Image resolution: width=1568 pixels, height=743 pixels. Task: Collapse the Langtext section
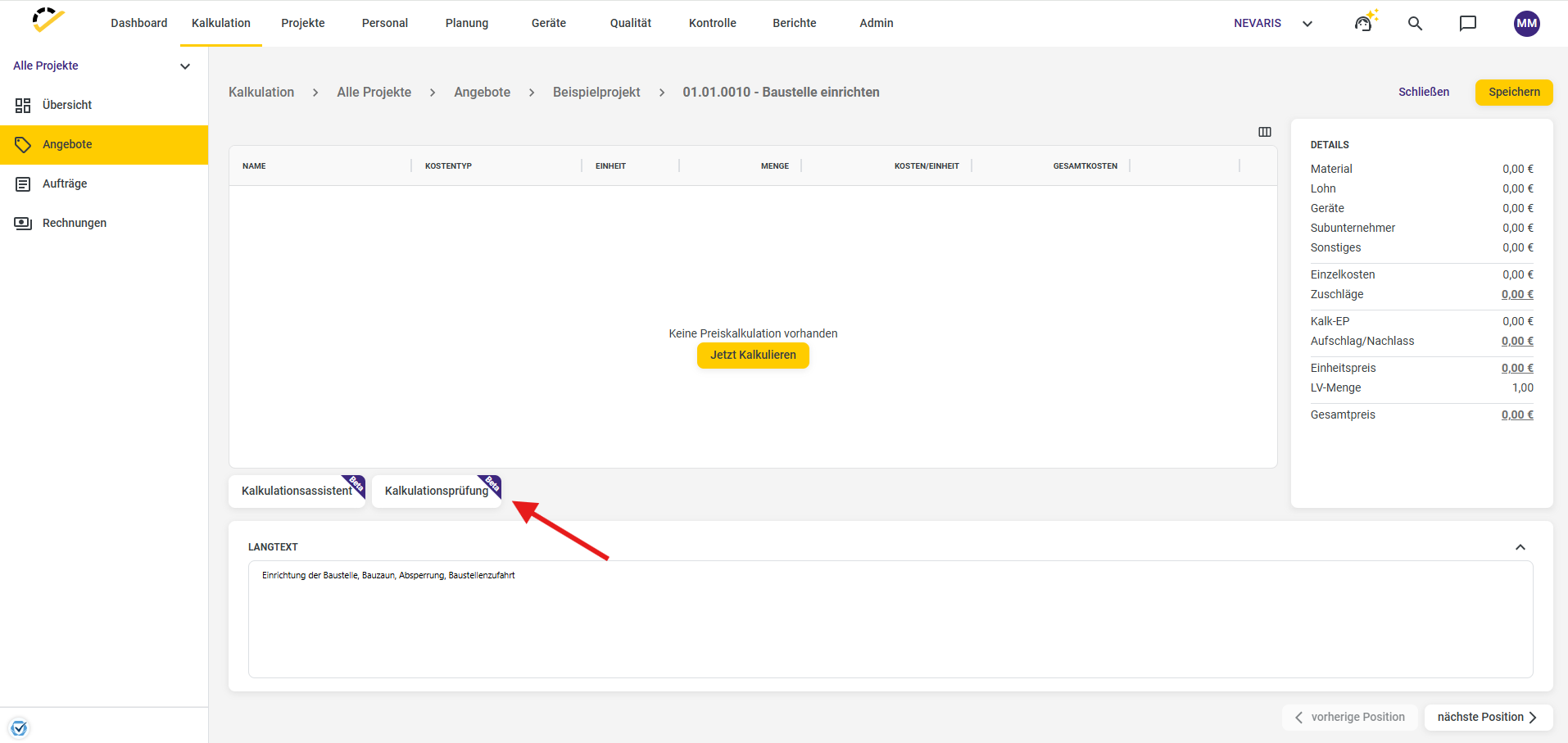1520,547
